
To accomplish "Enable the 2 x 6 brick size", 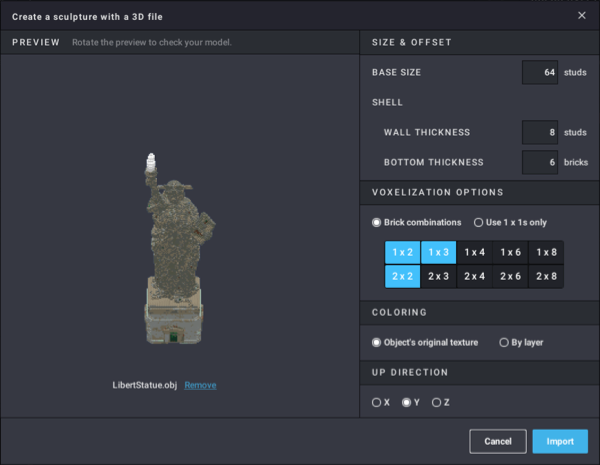I will (x=510, y=276).
